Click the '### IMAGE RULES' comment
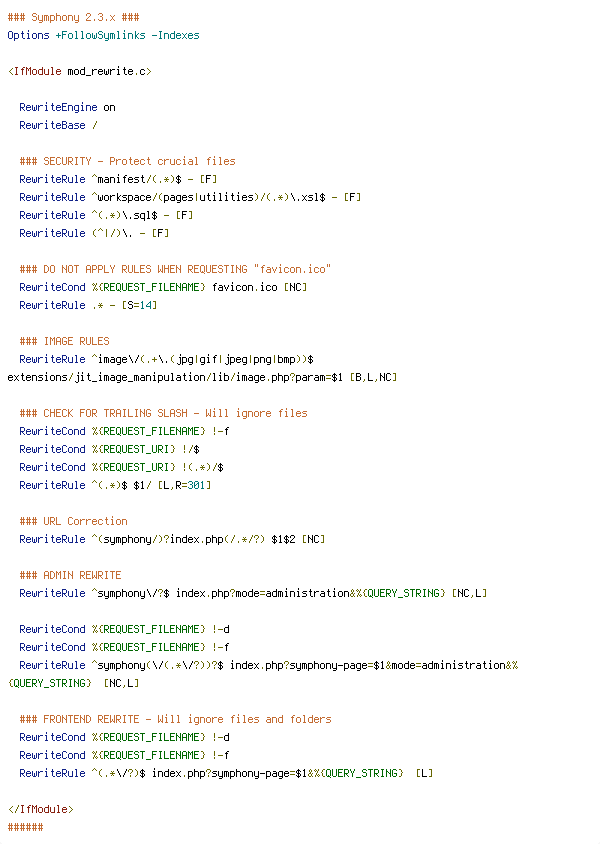Screen dimensions: 600x844 [65, 341]
